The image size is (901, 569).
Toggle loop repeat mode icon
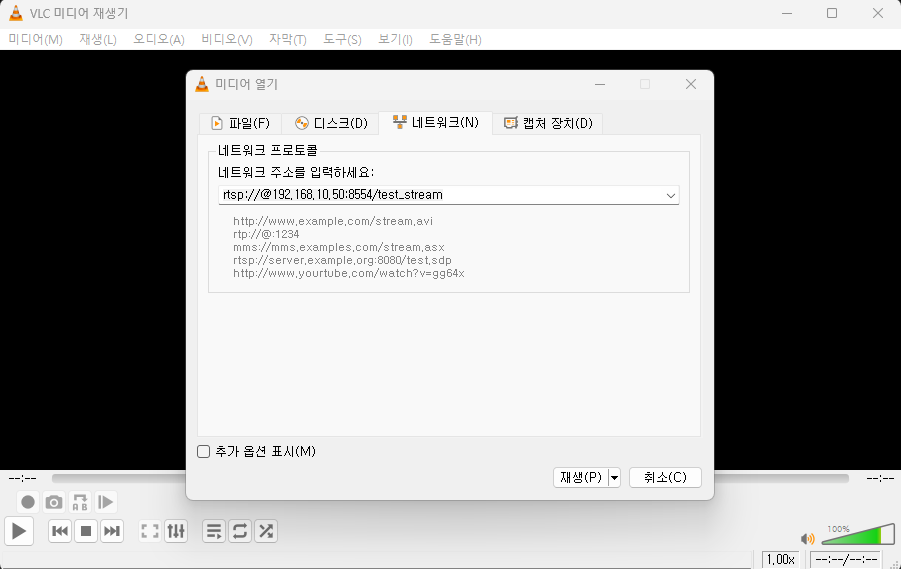[x=240, y=531]
